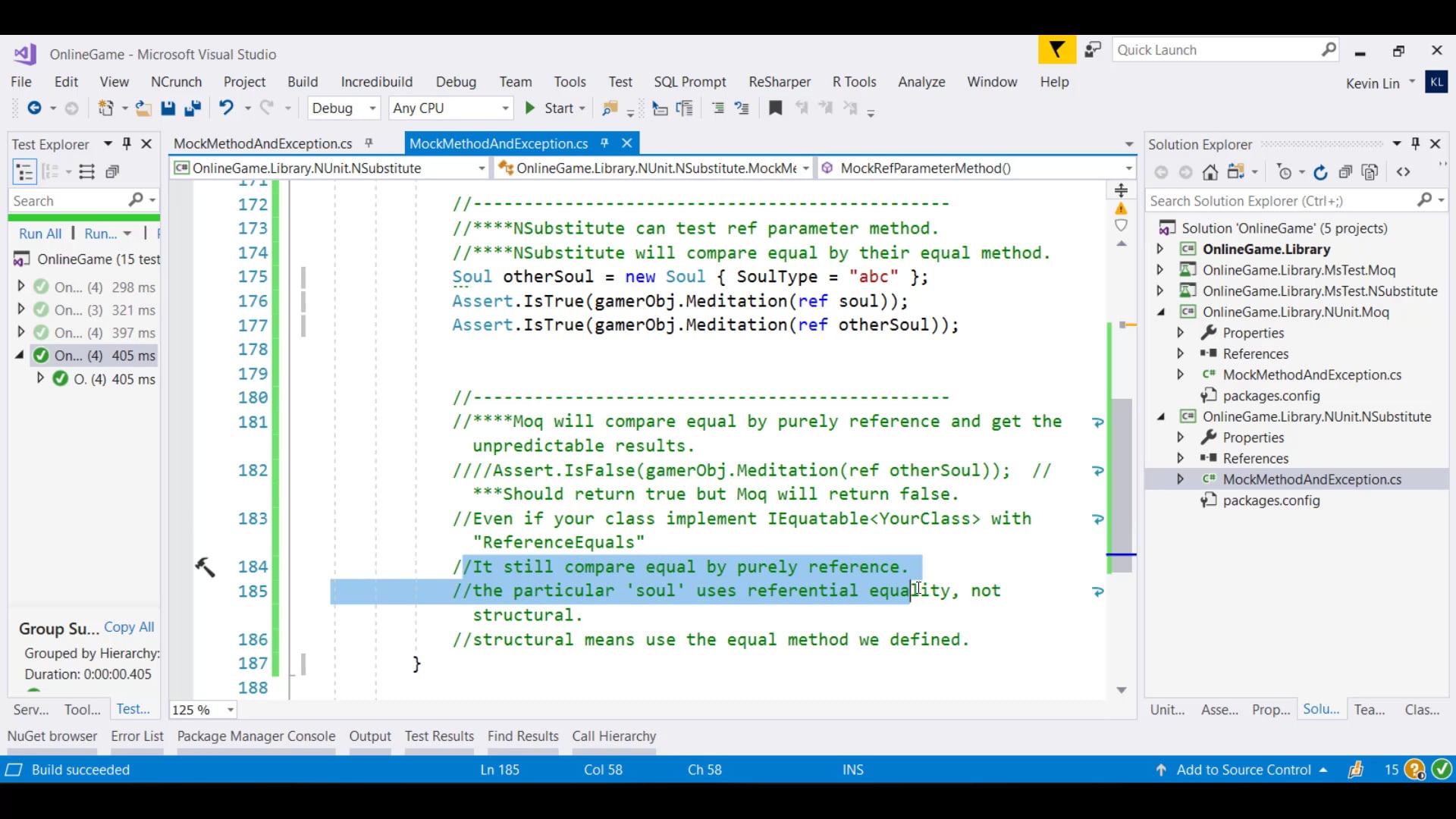Image resolution: width=1456 pixels, height=819 pixels.
Task: Click Solution Explorer Home icon
Action: (1210, 173)
